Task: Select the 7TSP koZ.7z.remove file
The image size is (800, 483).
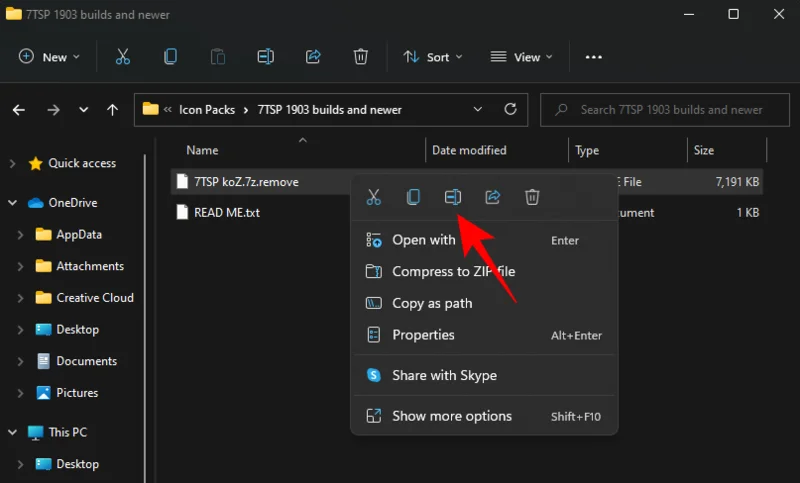Action: [x=246, y=182]
